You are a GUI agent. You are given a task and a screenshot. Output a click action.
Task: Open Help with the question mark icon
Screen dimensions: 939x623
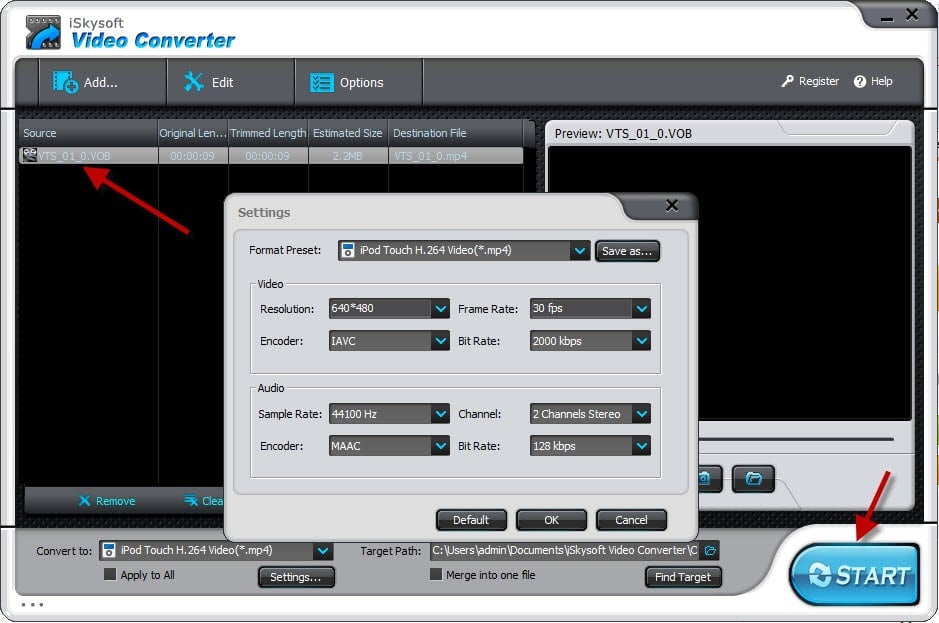(x=860, y=81)
